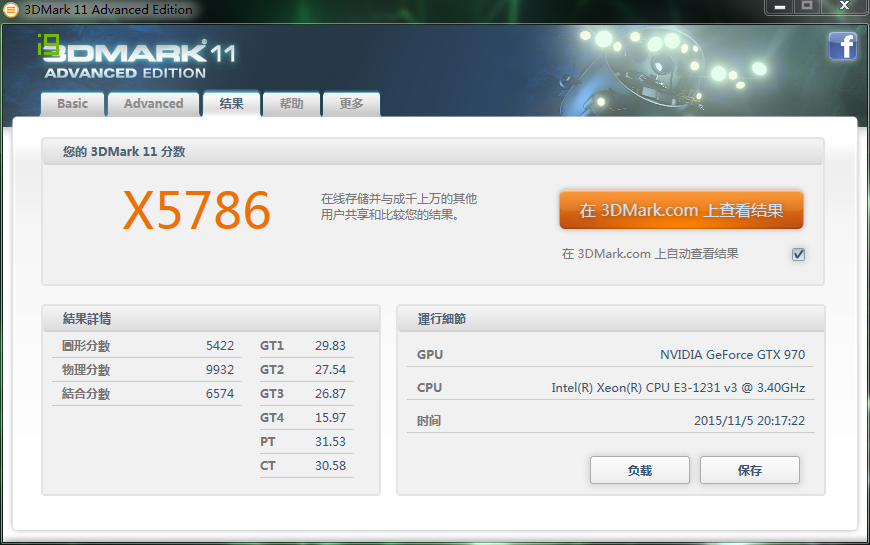870x545 pixels.
Task: Click the GT3 result 26.87
Action: 330,393
